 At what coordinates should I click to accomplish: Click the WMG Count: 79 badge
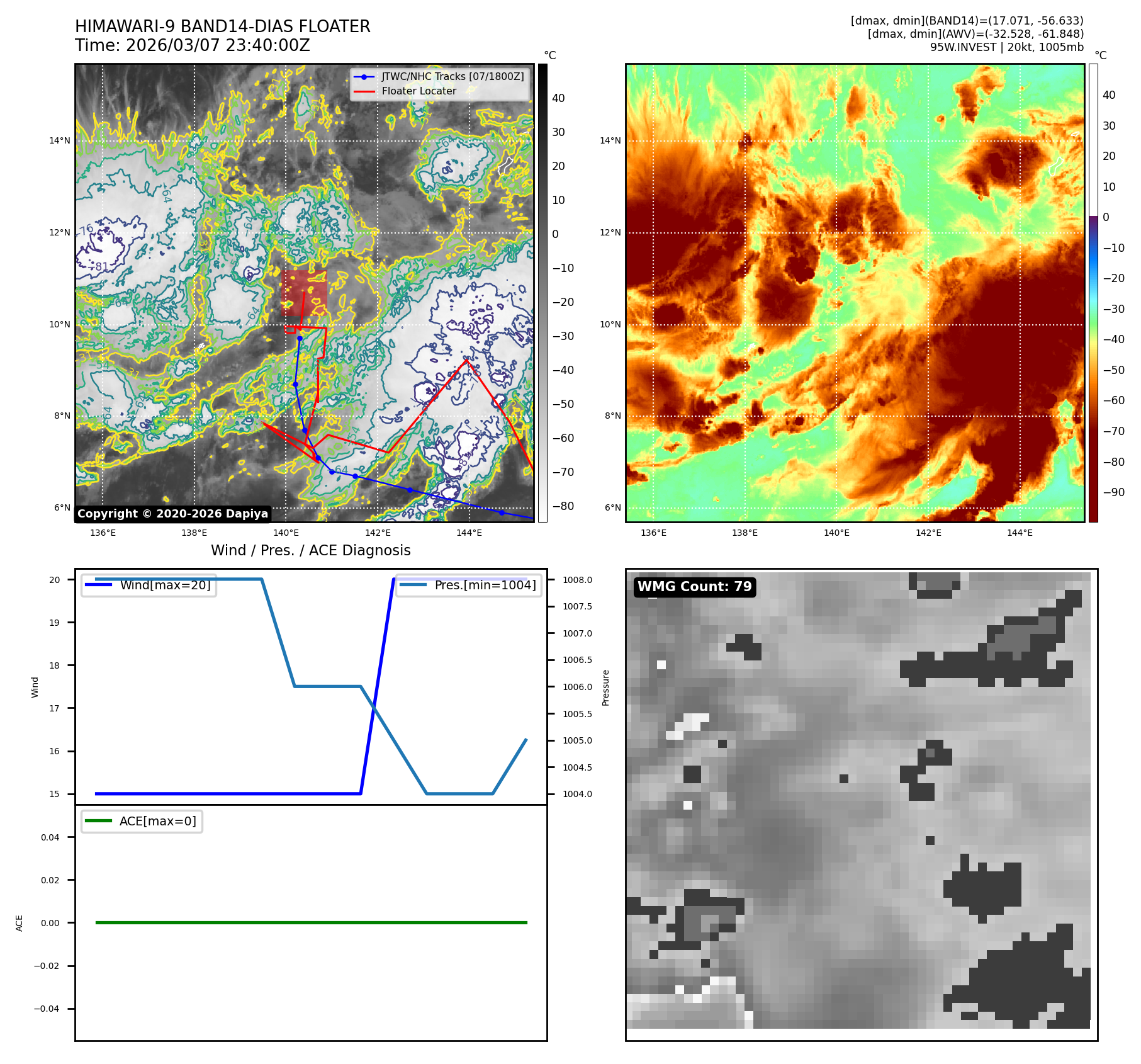coord(694,587)
